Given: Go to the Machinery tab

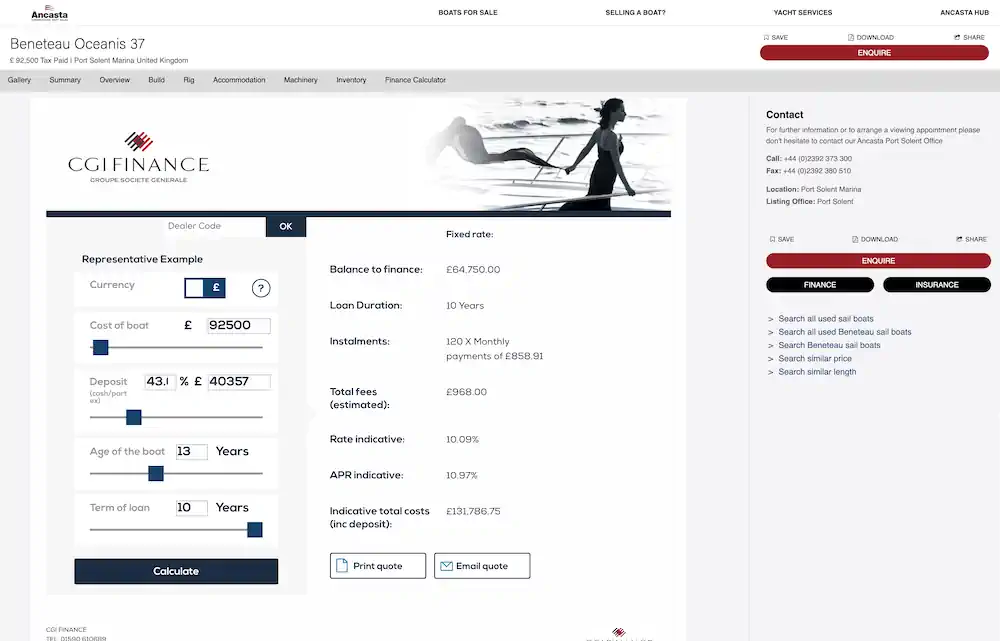Looking at the screenshot, I should pos(300,80).
